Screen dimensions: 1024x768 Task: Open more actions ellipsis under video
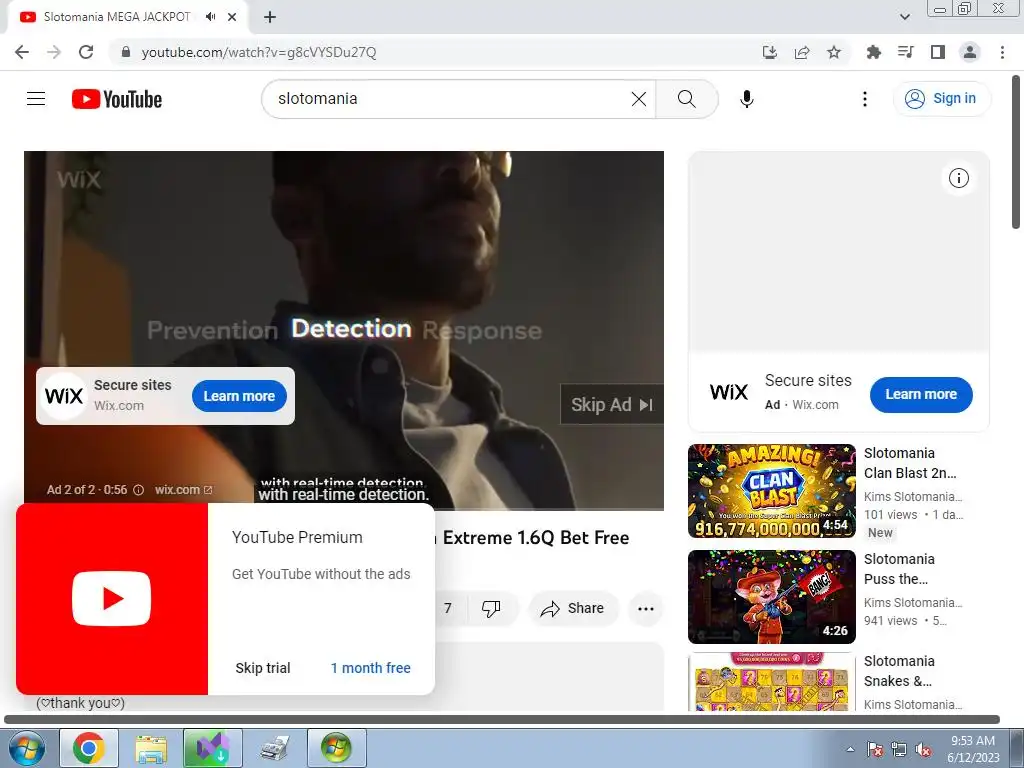coord(646,609)
